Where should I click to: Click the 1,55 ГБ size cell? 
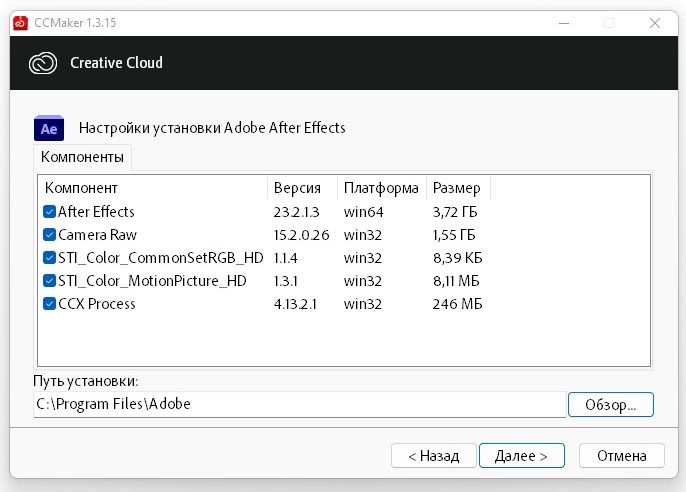[454, 235]
